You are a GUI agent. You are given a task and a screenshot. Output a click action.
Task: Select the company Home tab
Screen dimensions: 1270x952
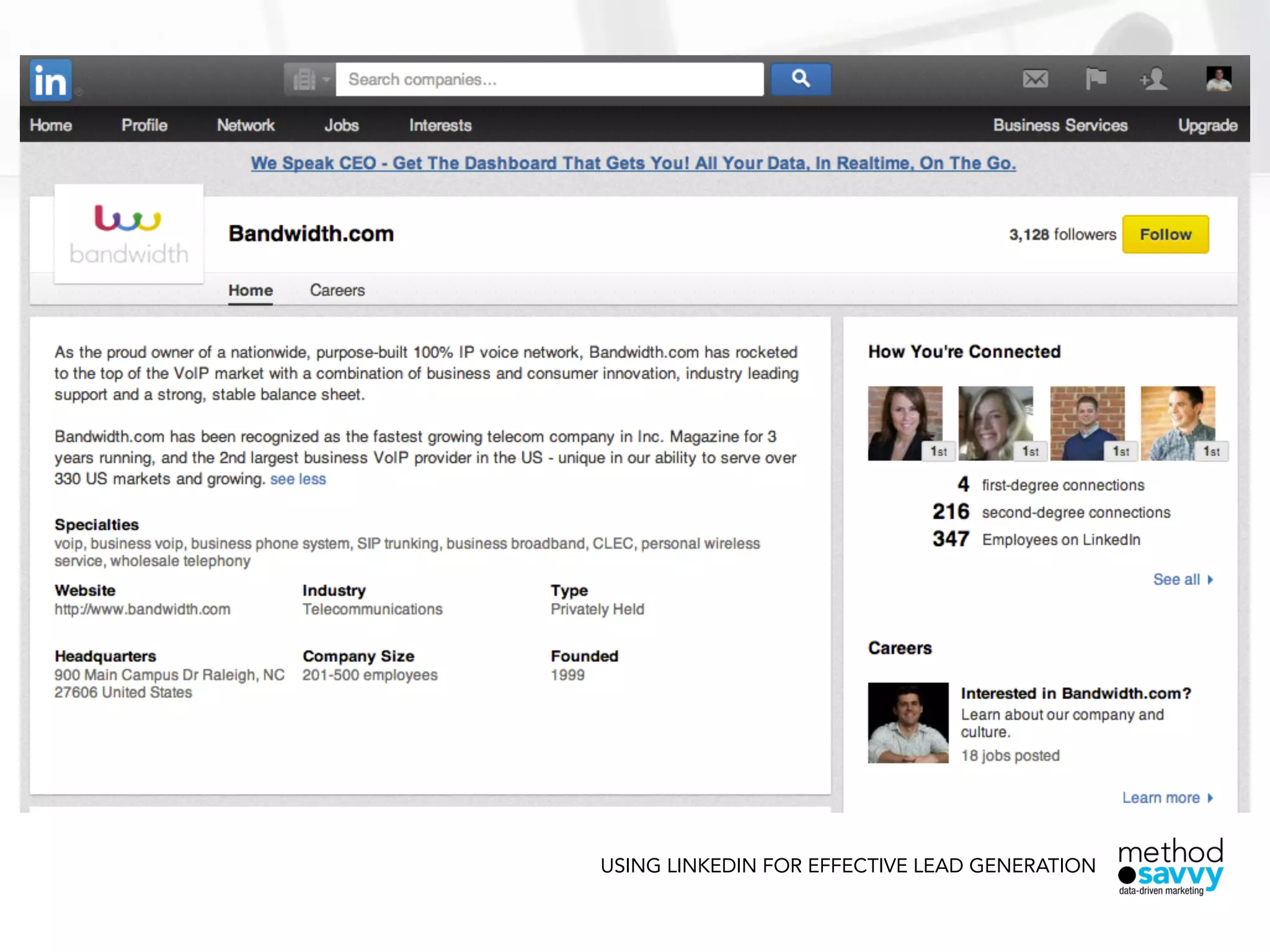[x=251, y=290]
